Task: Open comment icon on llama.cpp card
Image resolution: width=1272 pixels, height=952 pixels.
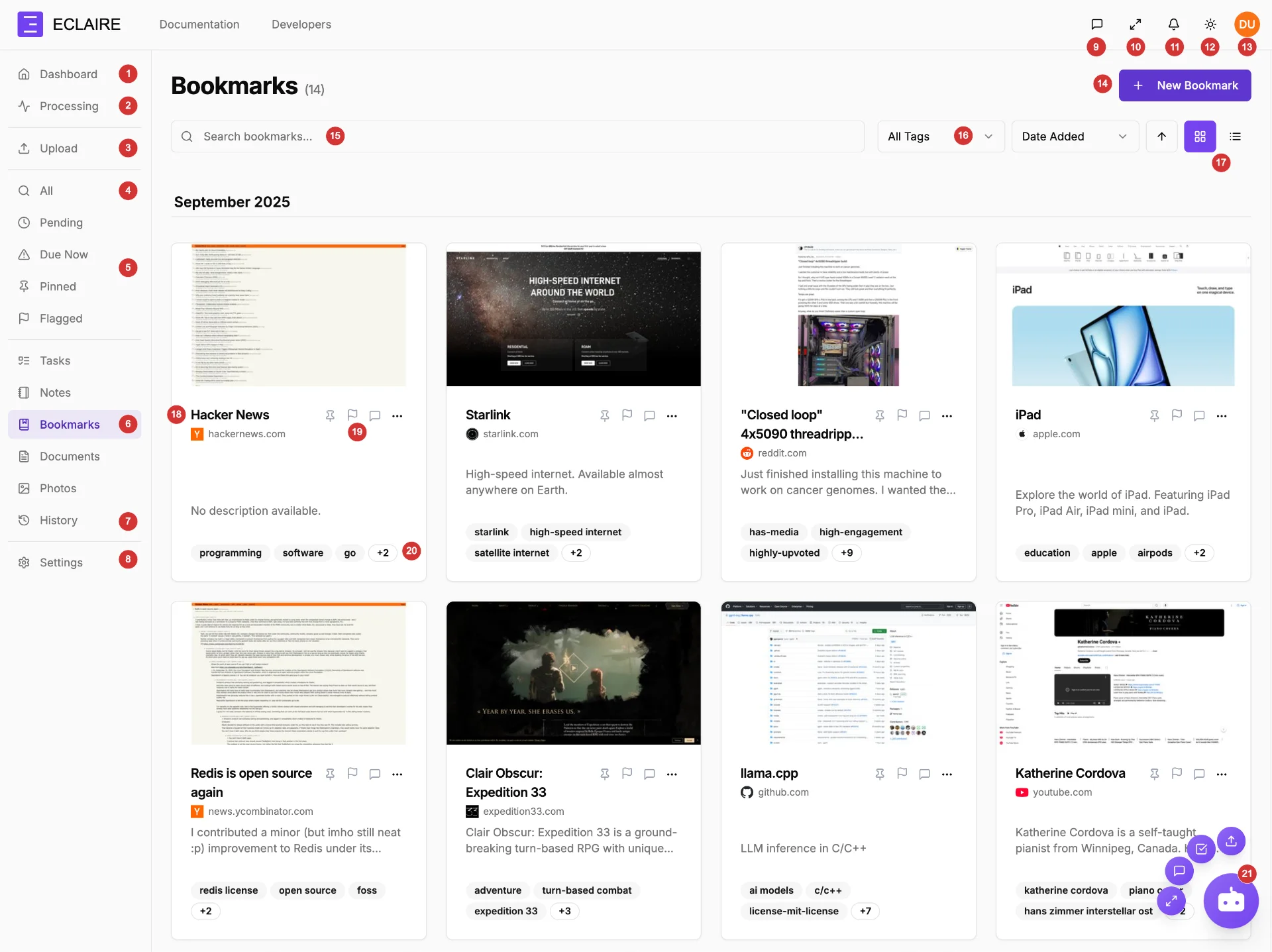Action: (x=925, y=774)
